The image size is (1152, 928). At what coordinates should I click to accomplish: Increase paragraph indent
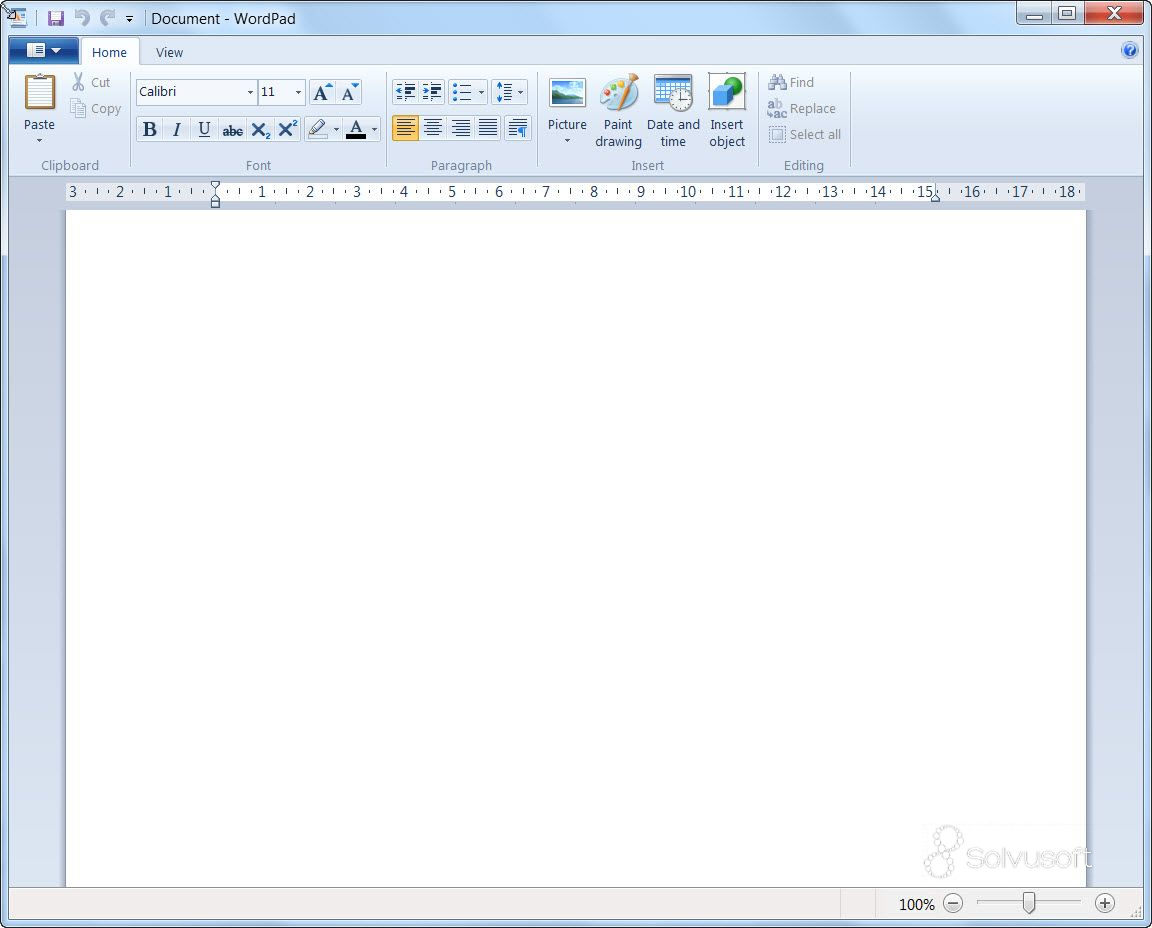432,92
